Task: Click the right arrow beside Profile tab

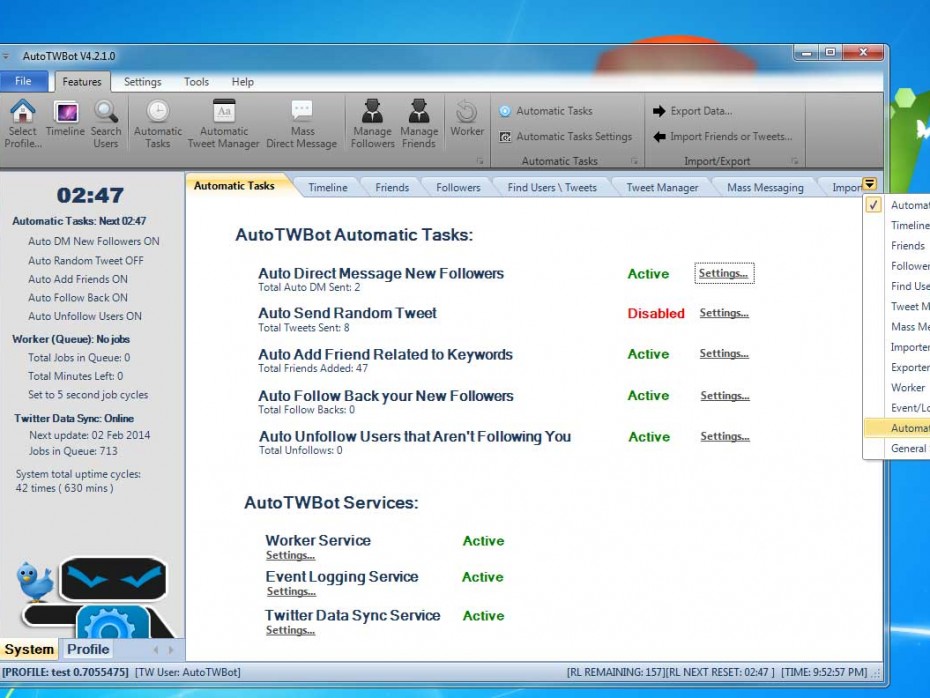Action: (x=171, y=650)
